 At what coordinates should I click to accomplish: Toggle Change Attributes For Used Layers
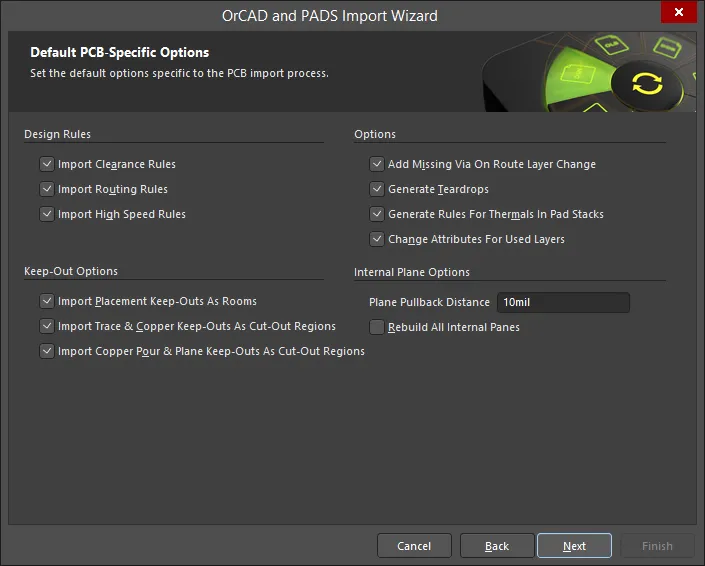click(x=377, y=239)
